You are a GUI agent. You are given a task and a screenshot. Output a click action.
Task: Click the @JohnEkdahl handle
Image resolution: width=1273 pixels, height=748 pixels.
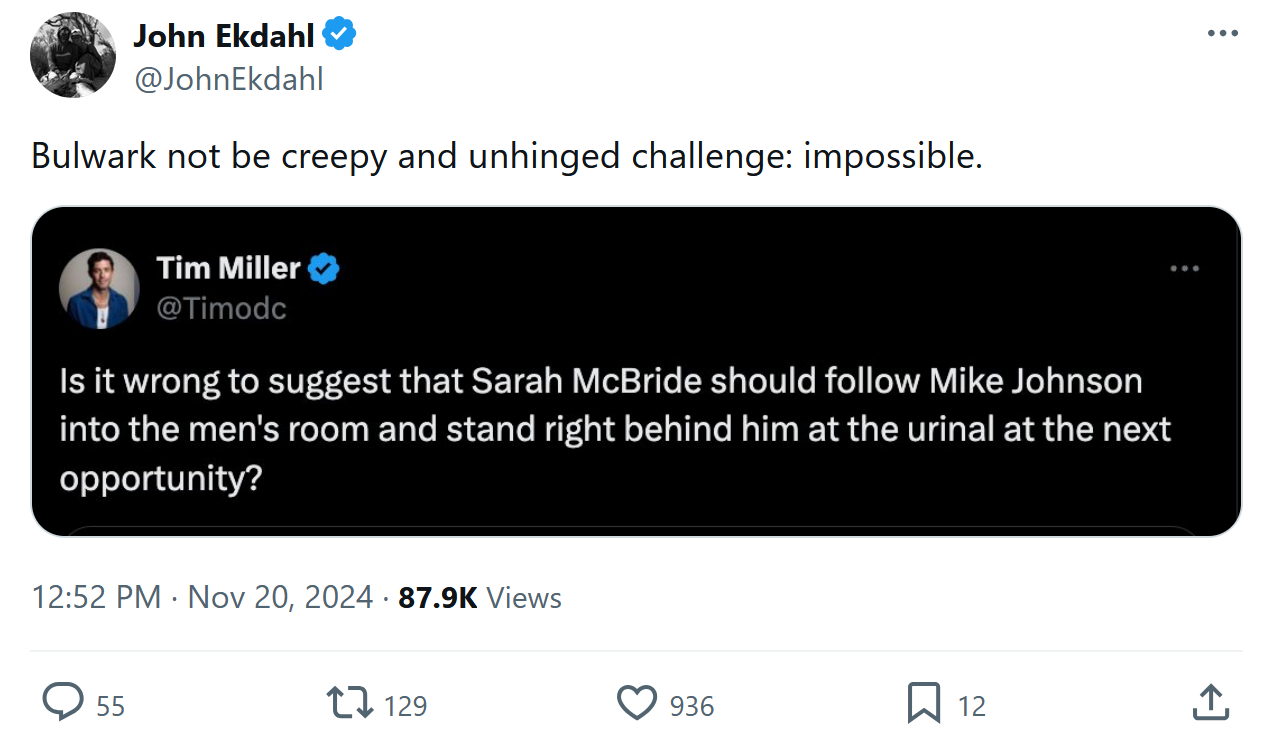(228, 79)
